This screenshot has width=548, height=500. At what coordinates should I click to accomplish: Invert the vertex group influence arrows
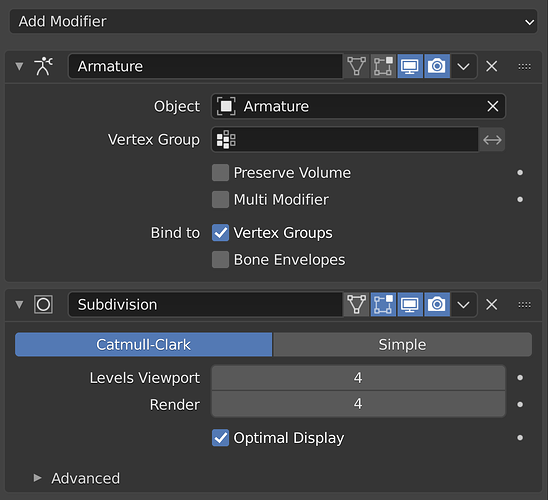coord(492,140)
